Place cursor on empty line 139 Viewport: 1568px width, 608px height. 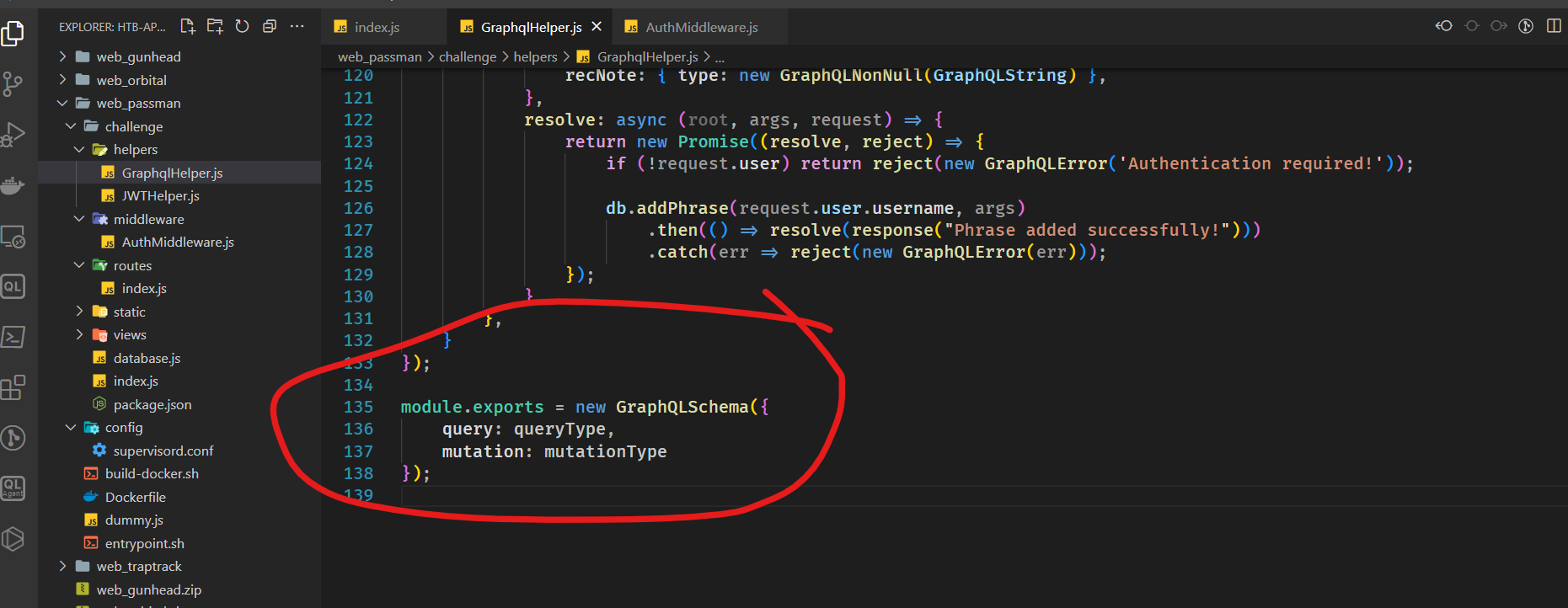984,495
